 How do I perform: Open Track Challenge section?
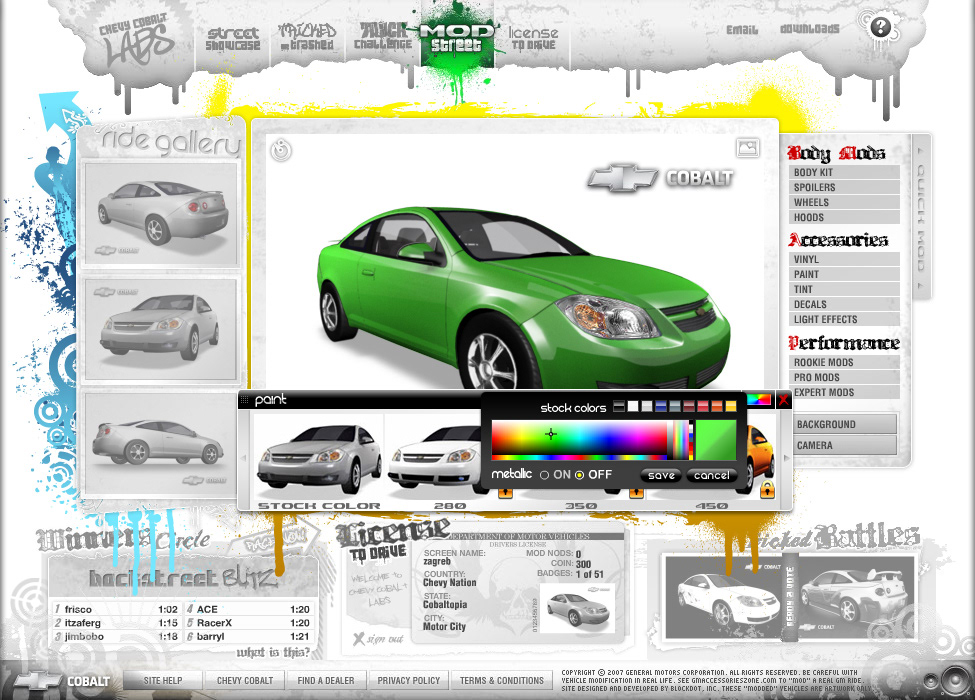383,37
